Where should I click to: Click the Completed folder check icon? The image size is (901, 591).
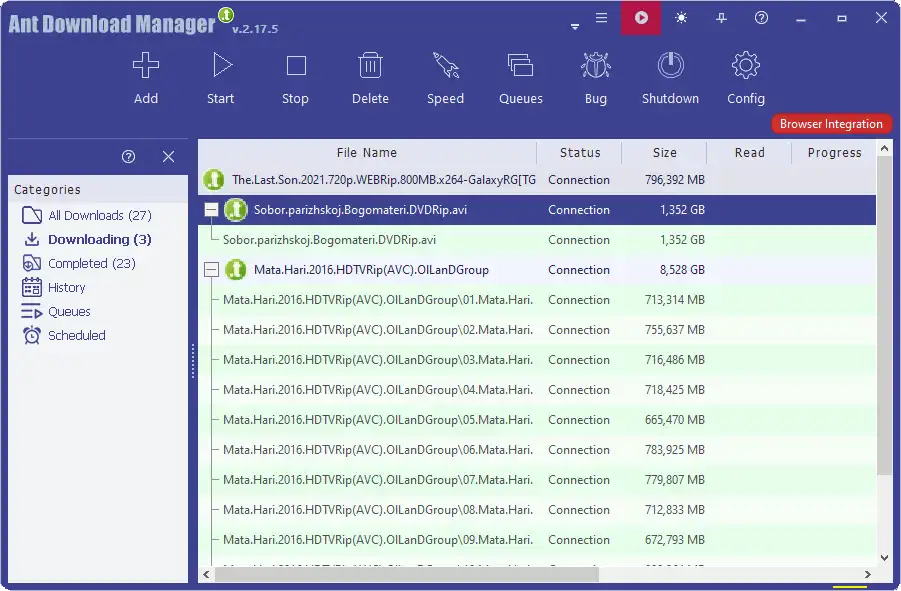coord(32,263)
